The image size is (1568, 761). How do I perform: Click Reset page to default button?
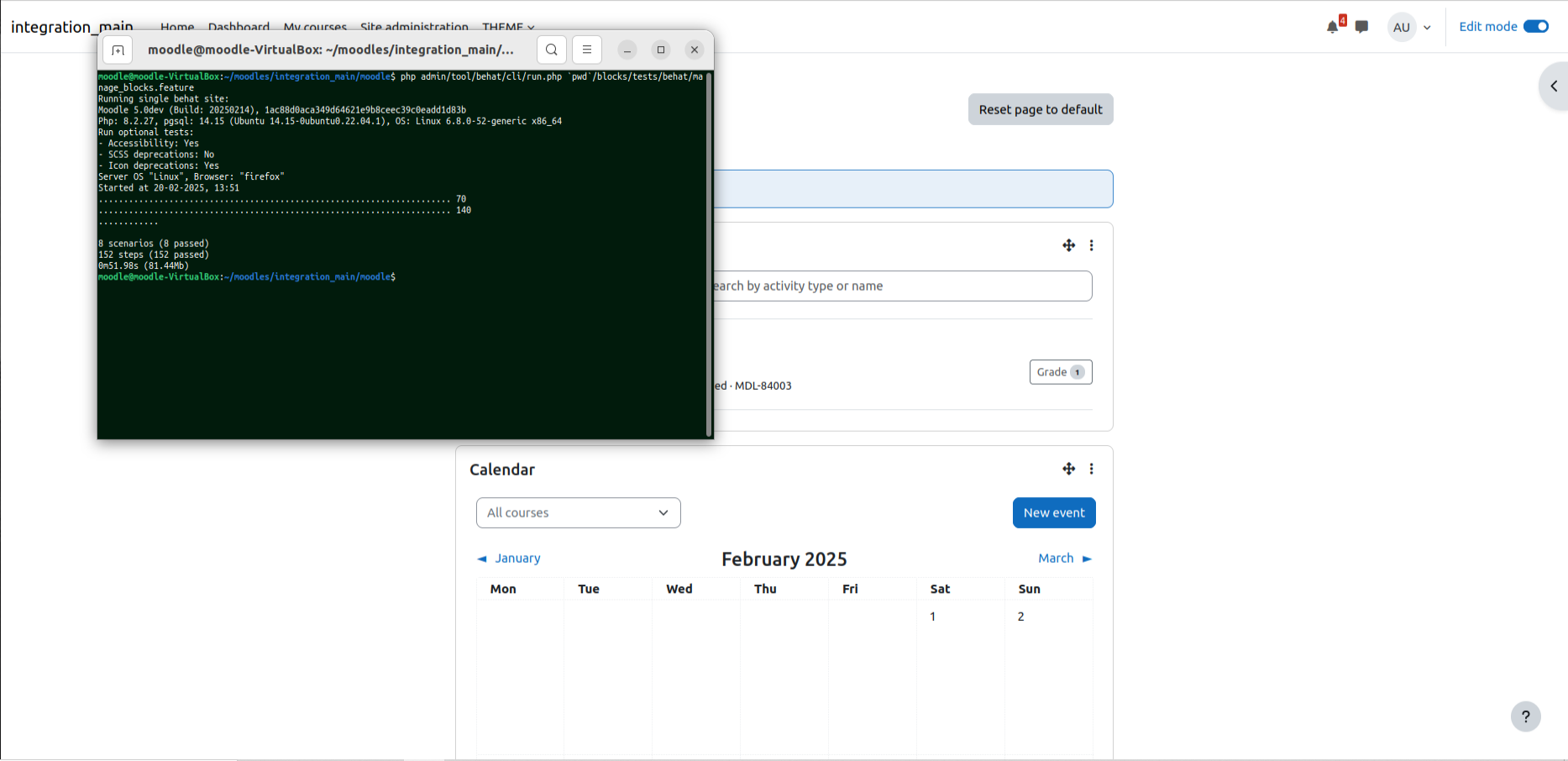coord(1041,109)
